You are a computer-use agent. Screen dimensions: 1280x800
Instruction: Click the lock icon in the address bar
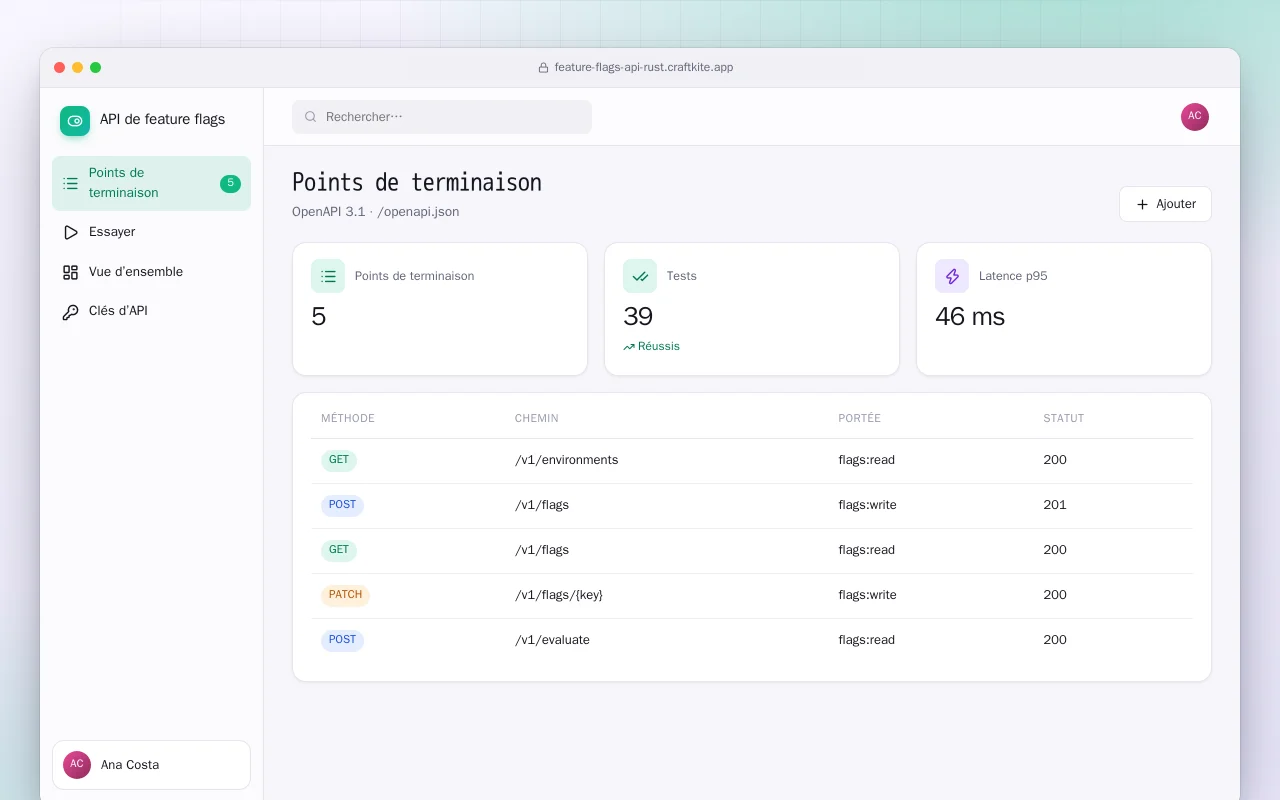point(543,68)
